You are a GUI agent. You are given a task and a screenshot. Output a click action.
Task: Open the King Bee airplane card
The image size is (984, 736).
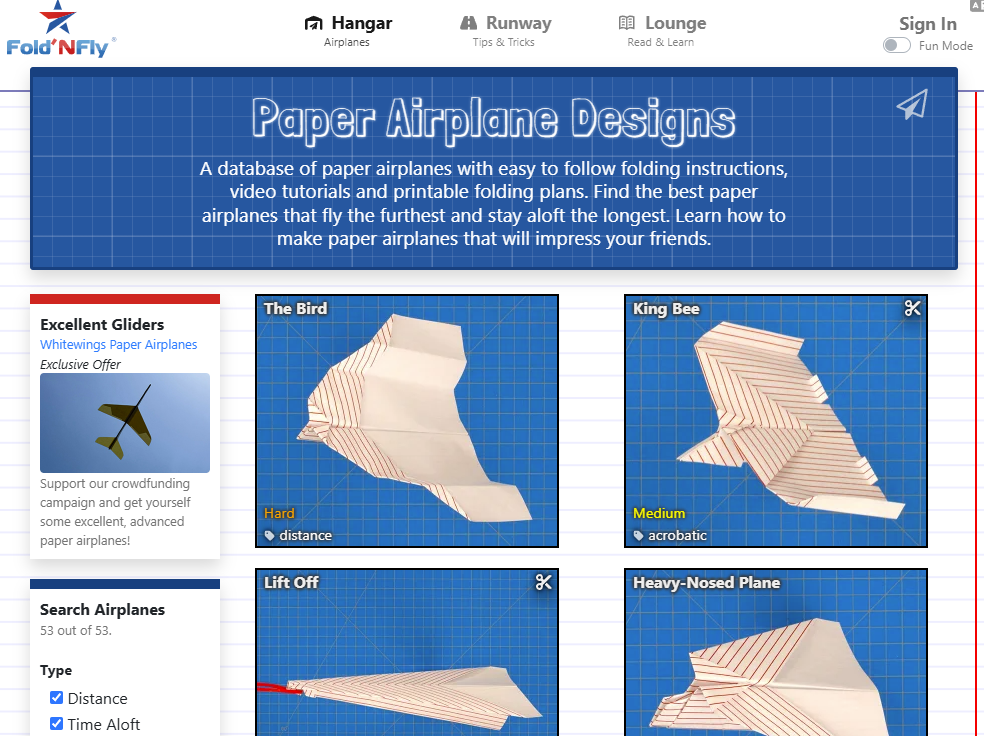(776, 421)
